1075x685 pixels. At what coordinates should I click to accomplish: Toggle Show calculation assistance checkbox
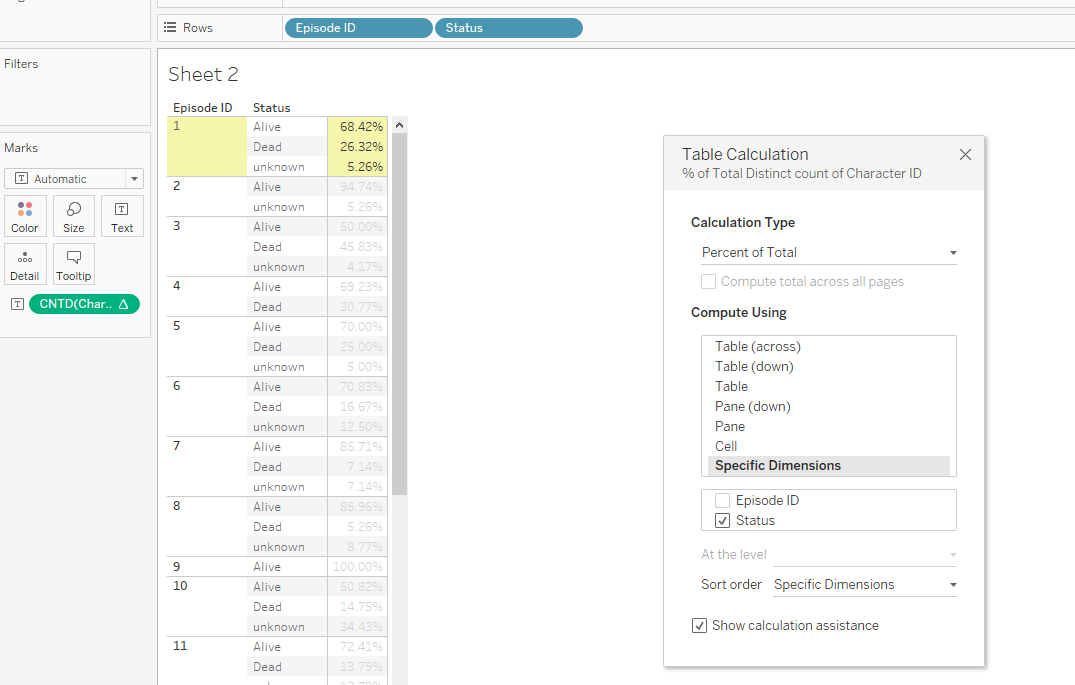pyautogui.click(x=699, y=626)
